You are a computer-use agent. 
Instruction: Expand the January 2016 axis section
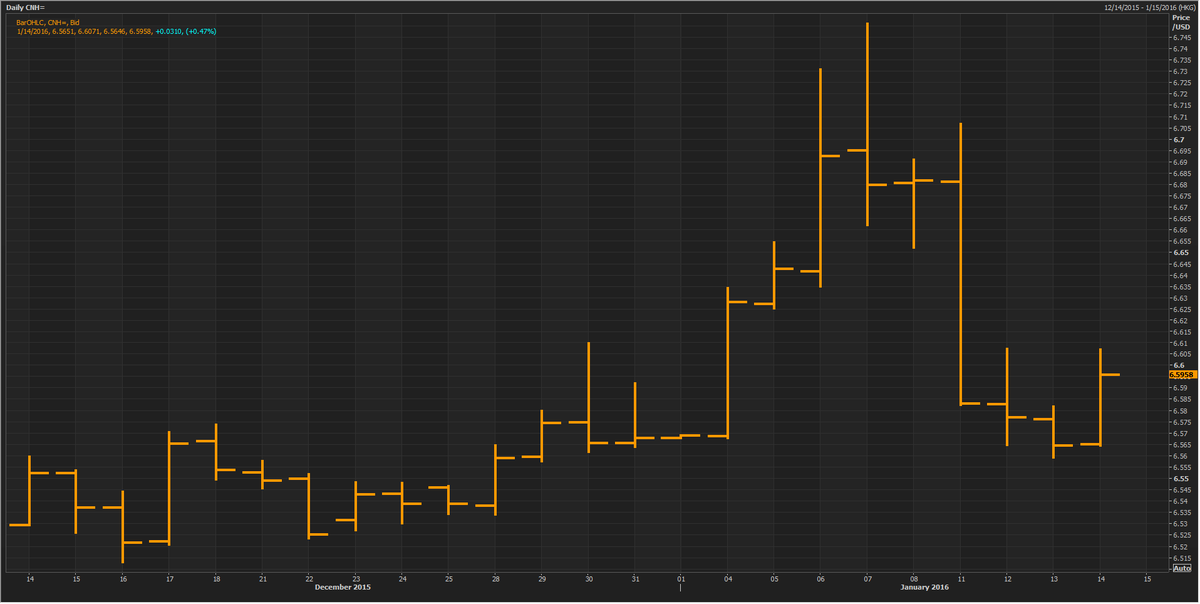(925, 587)
